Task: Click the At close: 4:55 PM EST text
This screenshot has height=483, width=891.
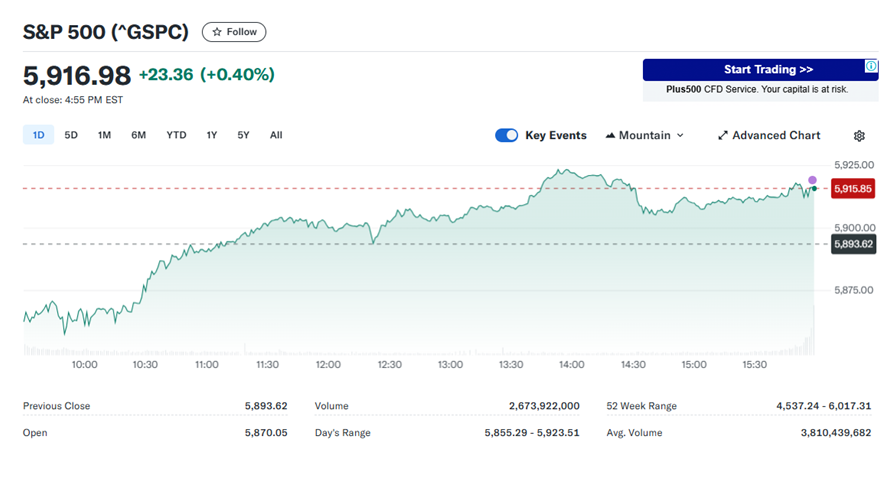Action: (73, 100)
